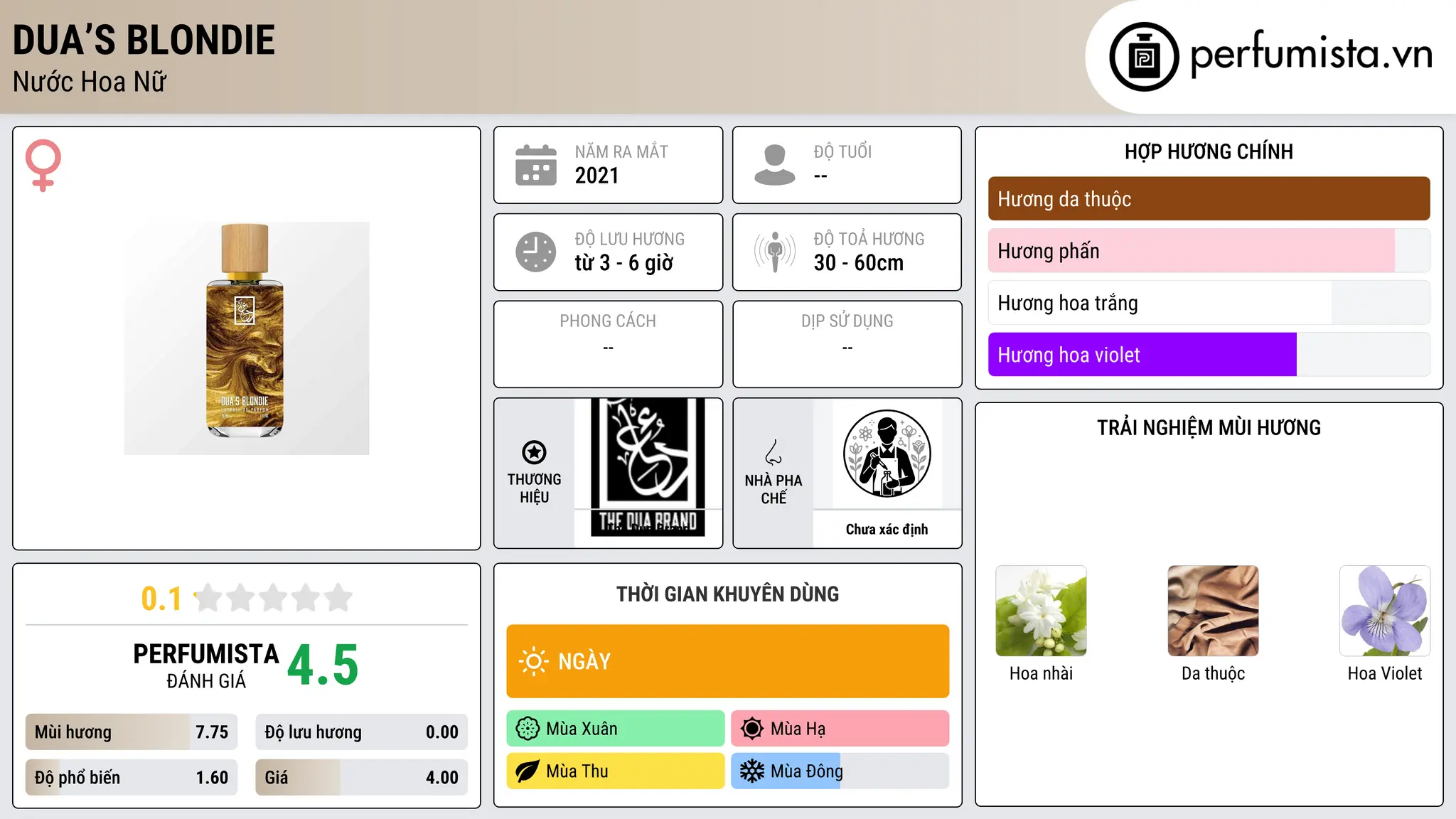Click the Mùa Thu season bar
Viewport: 1456px width, 819px height.
(616, 771)
